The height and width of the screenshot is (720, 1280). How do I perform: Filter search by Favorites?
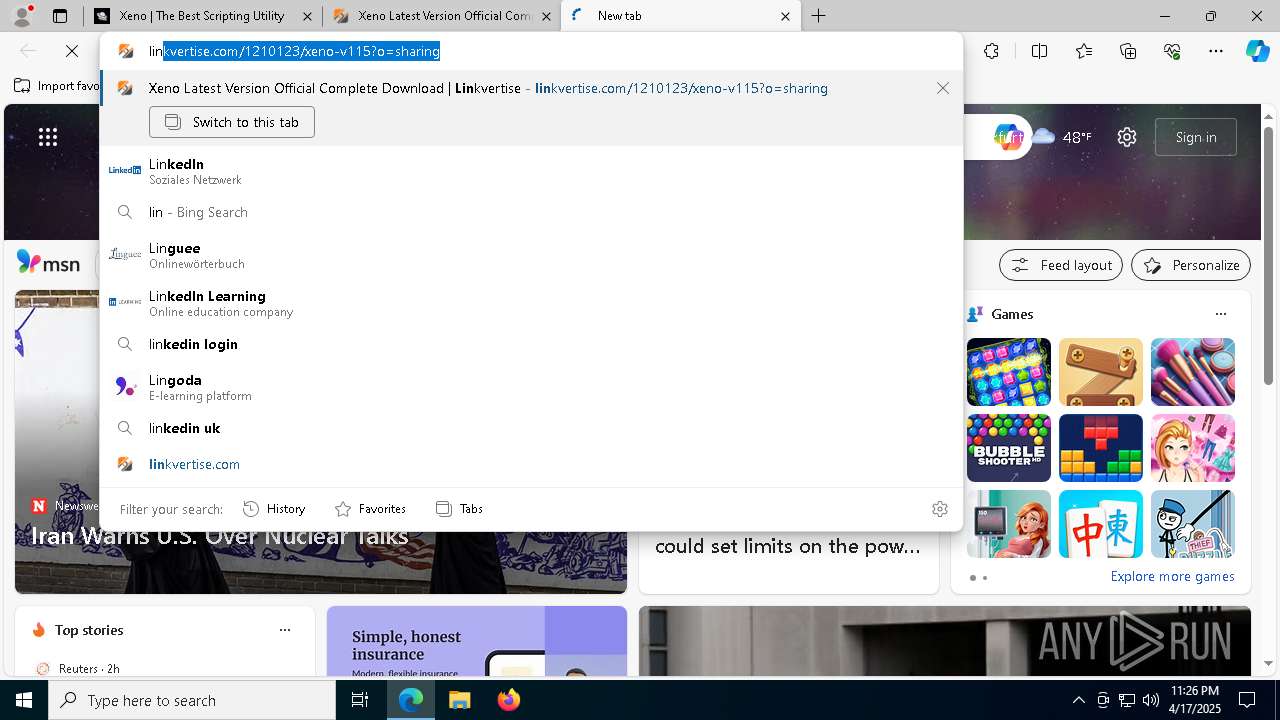[x=370, y=509]
